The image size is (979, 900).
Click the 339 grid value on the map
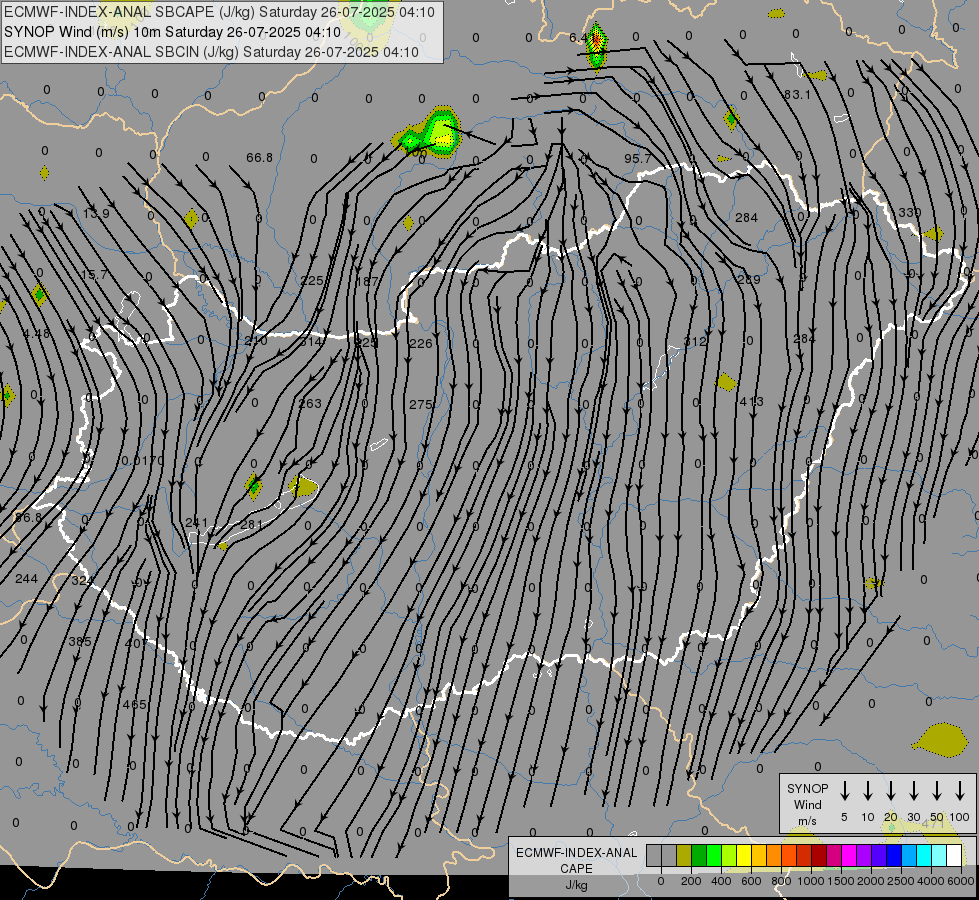[x=910, y=212]
